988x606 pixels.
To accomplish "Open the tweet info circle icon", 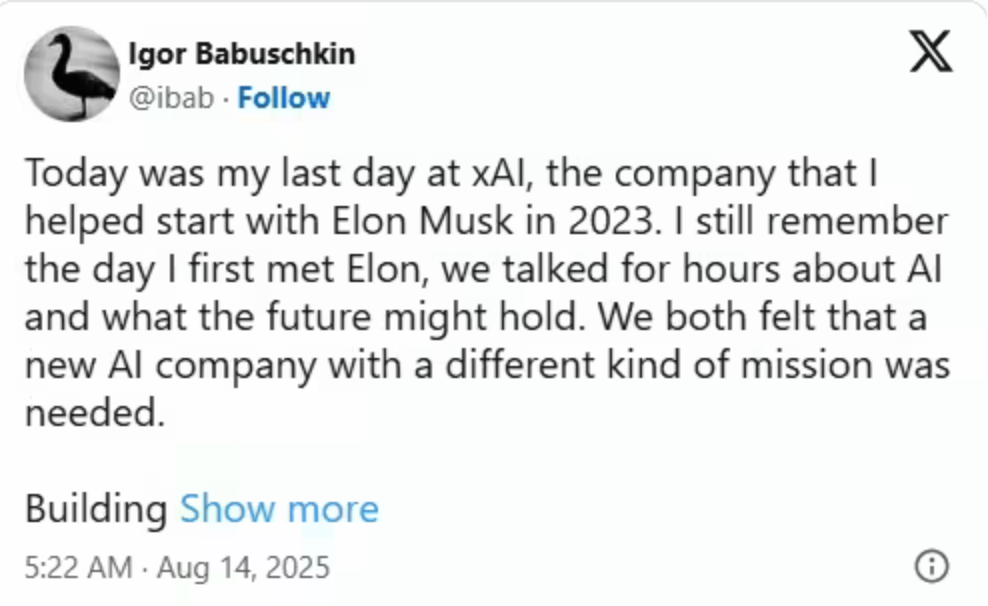I will click(931, 566).
